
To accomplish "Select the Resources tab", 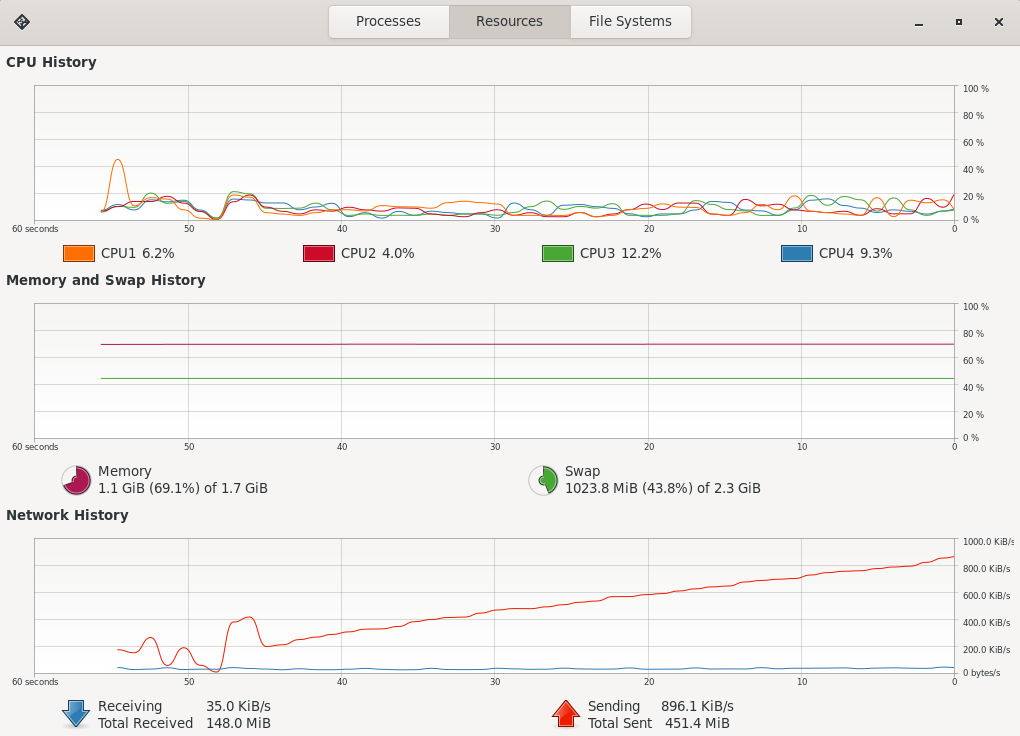I will (x=509, y=21).
